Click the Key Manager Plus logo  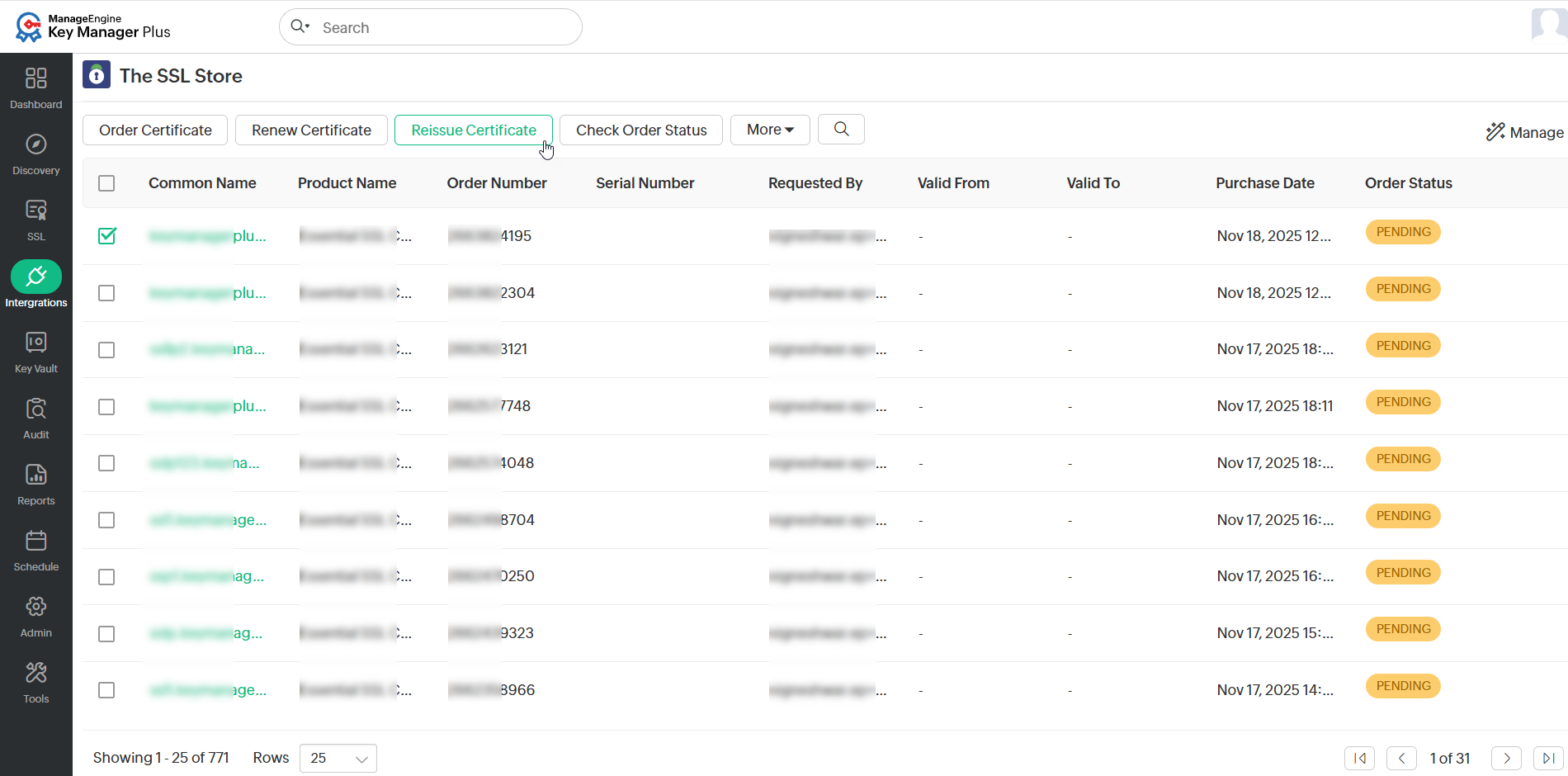pos(92,26)
